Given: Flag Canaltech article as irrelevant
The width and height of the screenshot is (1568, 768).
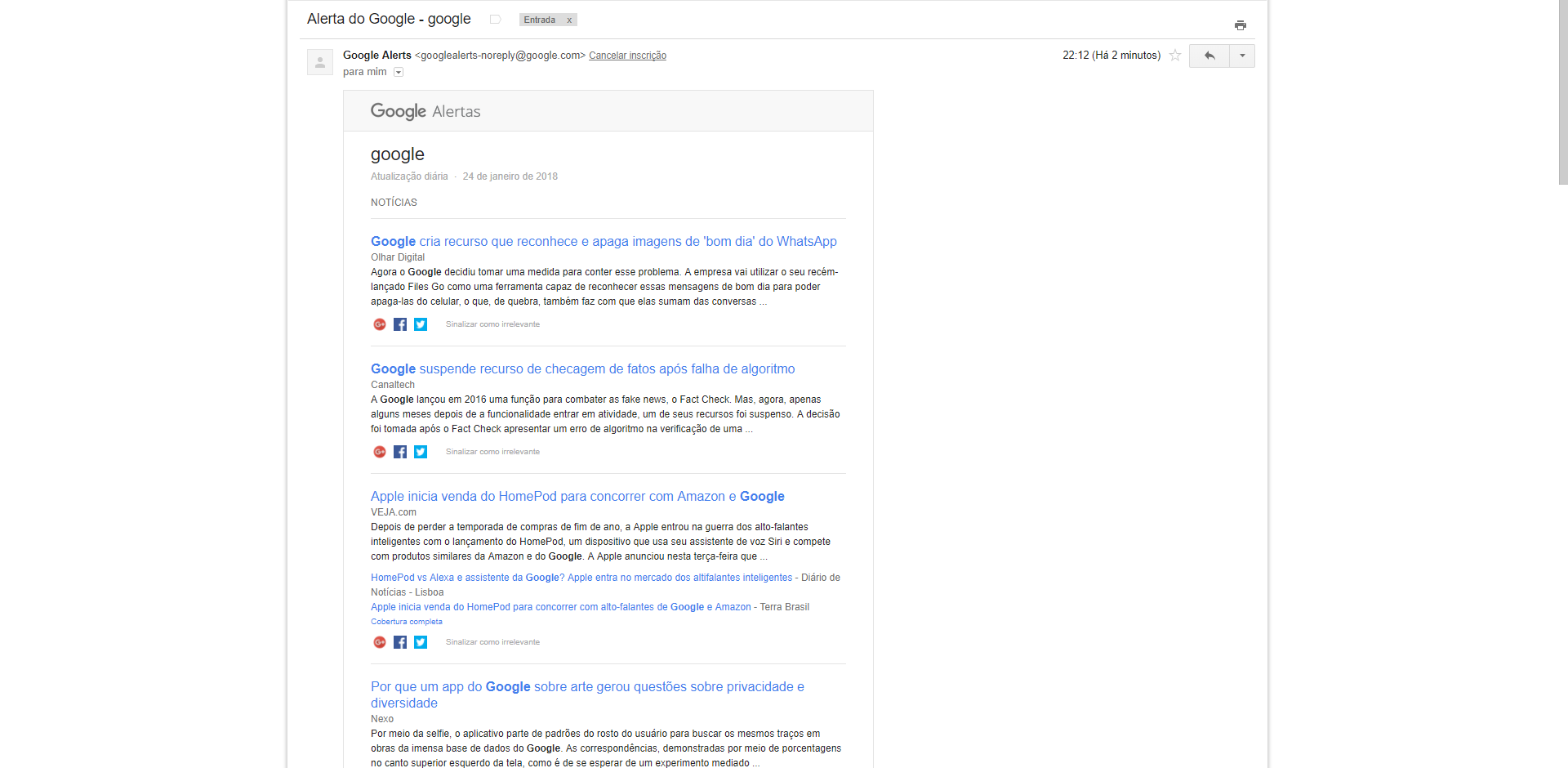Looking at the screenshot, I should pyautogui.click(x=492, y=452).
